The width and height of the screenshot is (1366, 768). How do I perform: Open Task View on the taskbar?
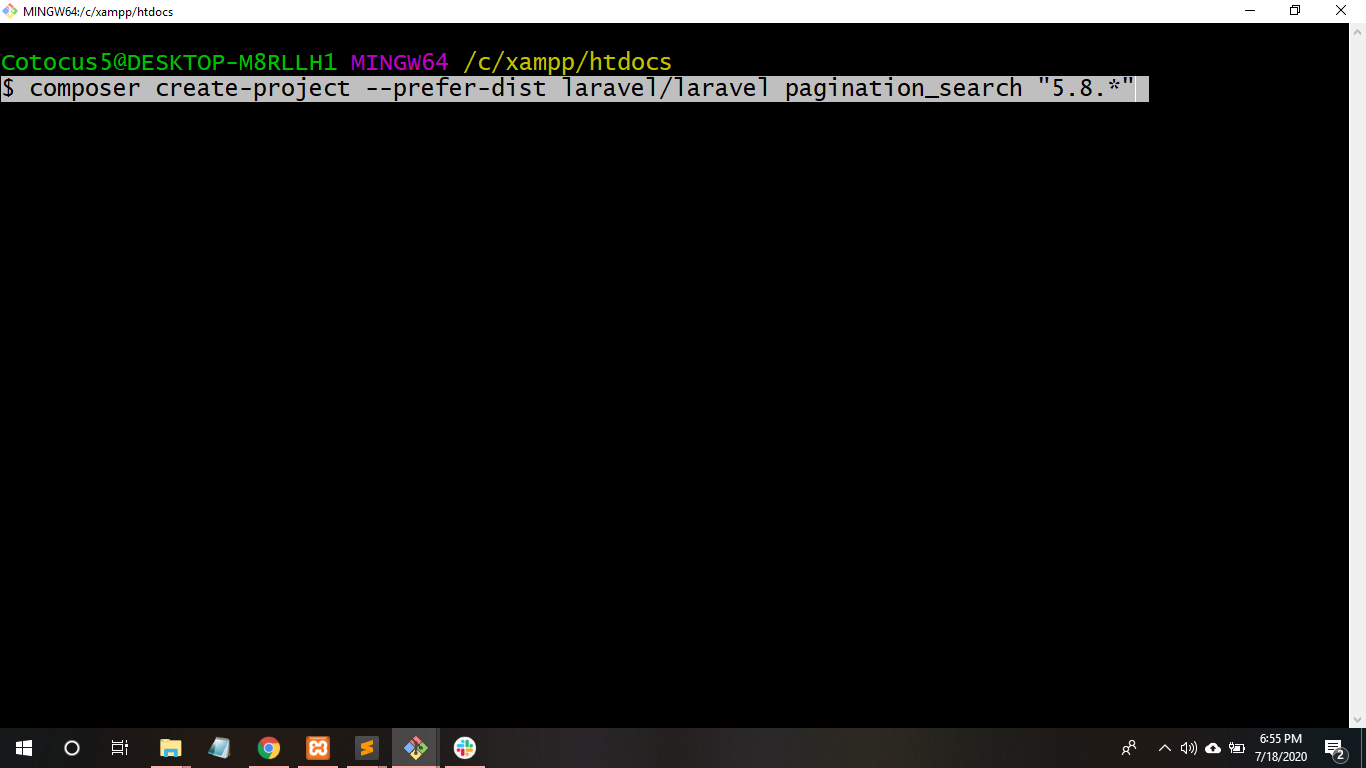click(x=120, y=748)
